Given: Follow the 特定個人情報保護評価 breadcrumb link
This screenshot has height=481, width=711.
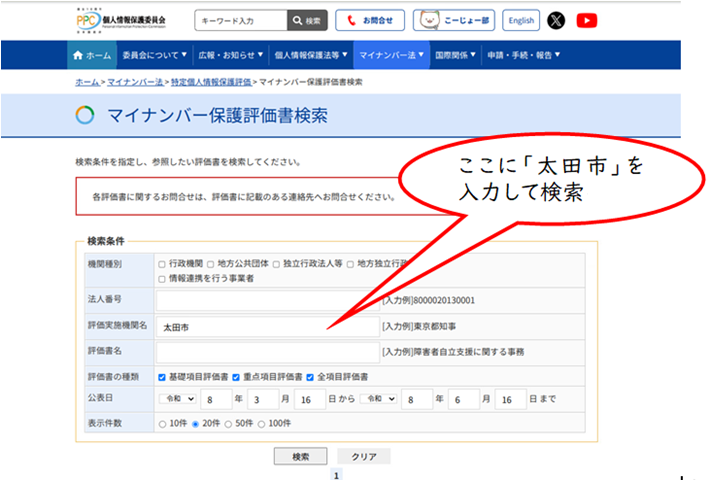Looking at the screenshot, I should [211, 82].
